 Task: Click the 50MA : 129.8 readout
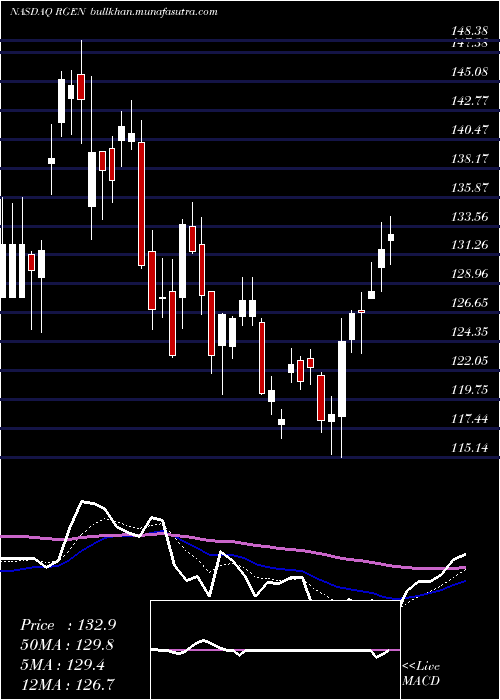pyautogui.click(x=67, y=645)
